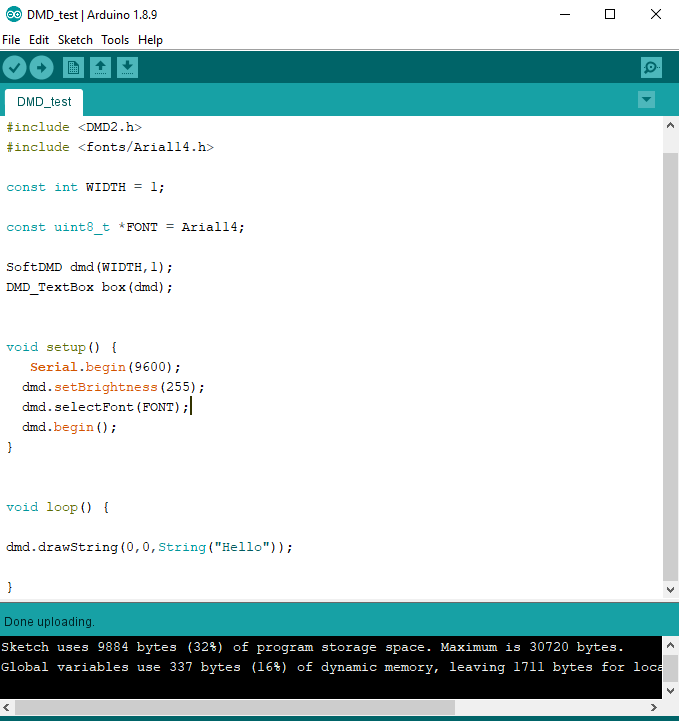The width and height of the screenshot is (679, 721).
Task: Create a new sketch with New icon
Action: click(73, 68)
